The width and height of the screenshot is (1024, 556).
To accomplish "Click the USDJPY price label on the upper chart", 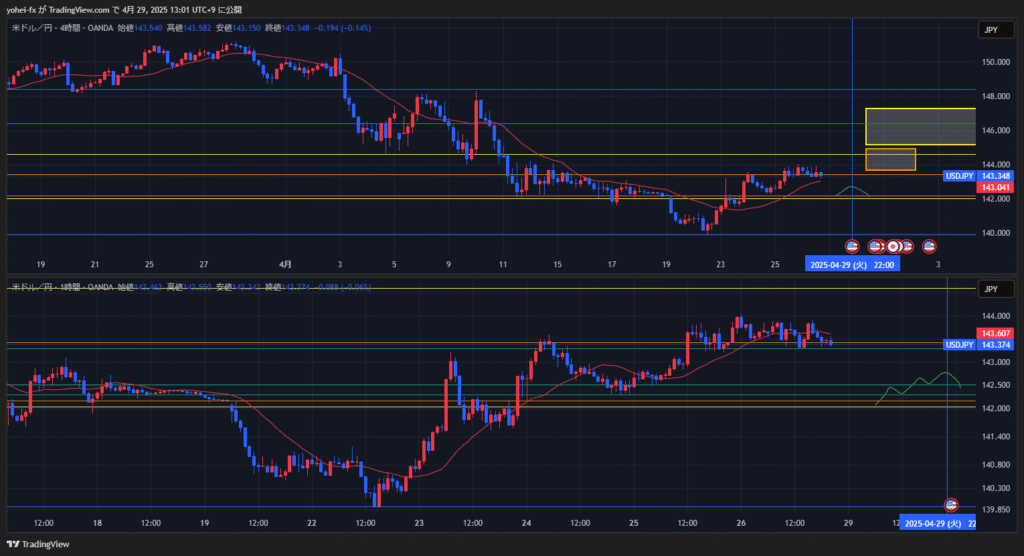I will tap(959, 176).
